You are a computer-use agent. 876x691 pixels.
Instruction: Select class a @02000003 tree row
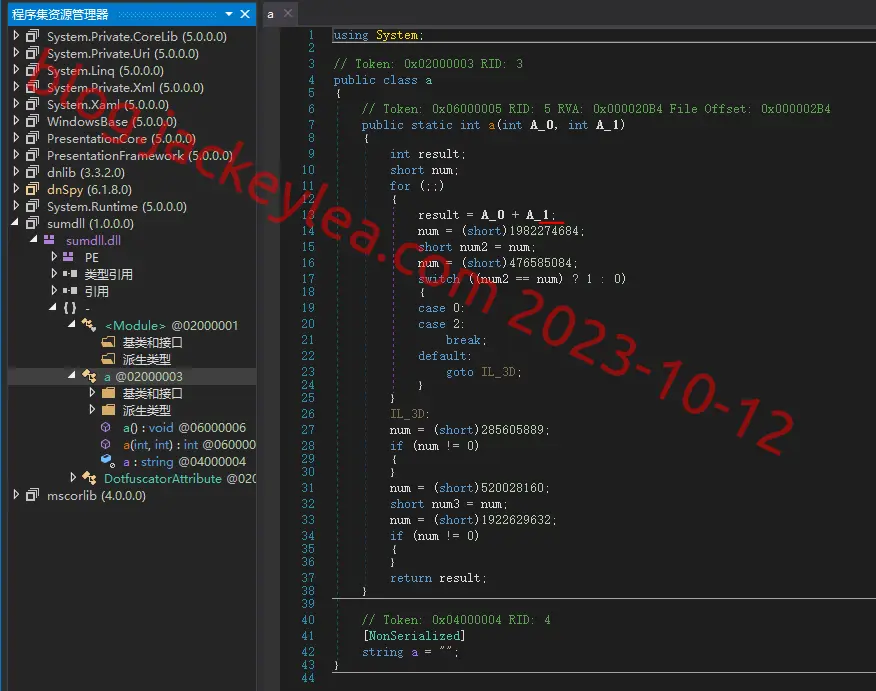point(132,377)
